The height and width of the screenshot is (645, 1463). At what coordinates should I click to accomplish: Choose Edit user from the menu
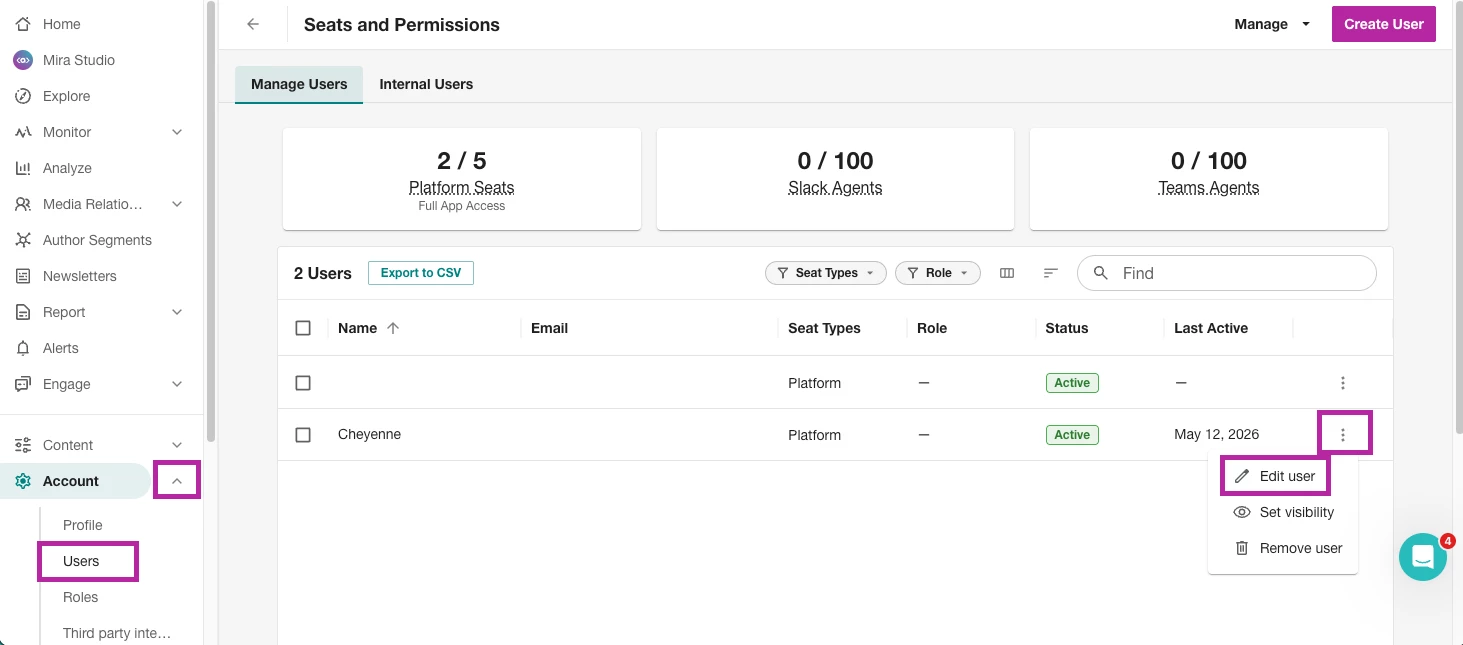point(1276,476)
